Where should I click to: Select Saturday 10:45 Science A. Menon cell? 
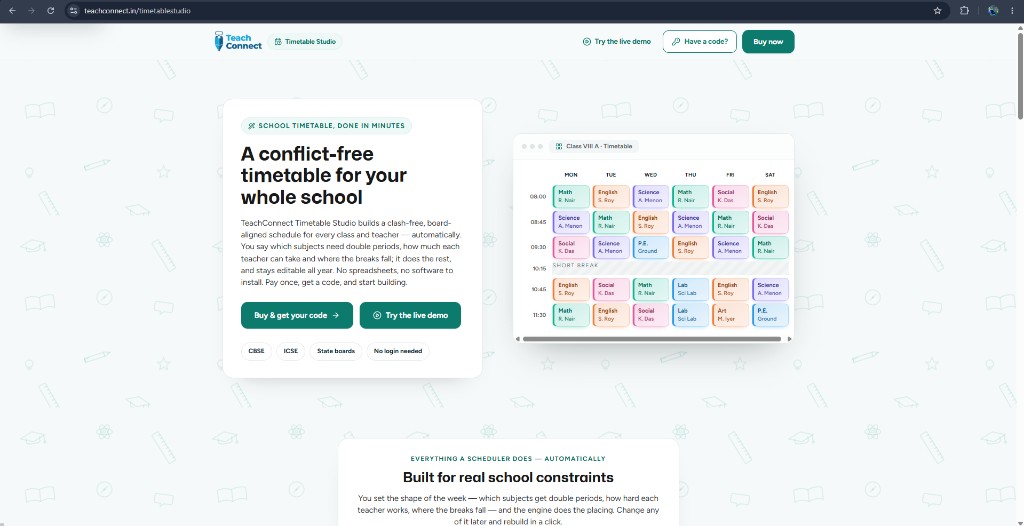[x=771, y=289]
